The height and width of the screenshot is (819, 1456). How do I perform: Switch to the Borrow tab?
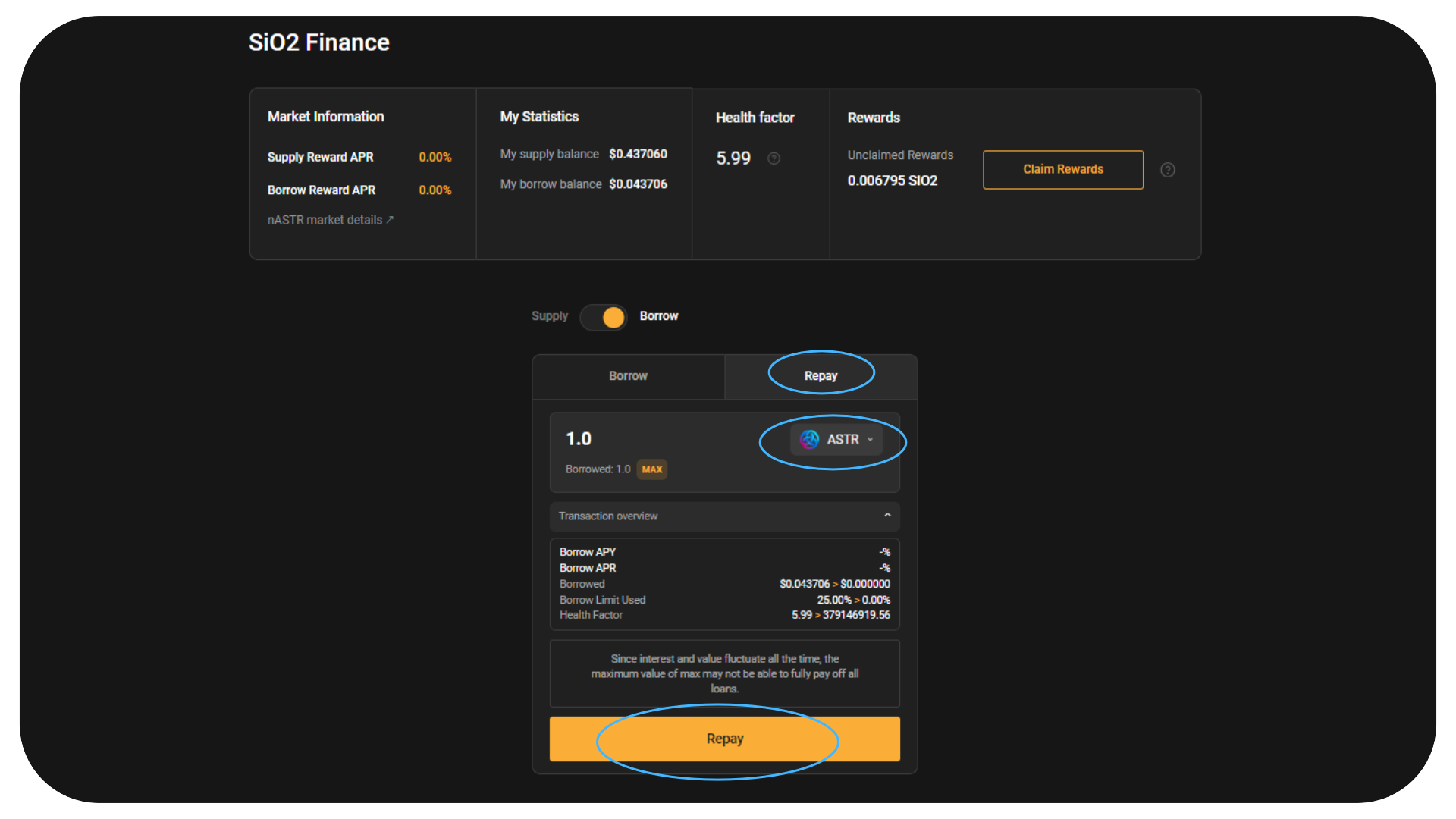tap(628, 376)
